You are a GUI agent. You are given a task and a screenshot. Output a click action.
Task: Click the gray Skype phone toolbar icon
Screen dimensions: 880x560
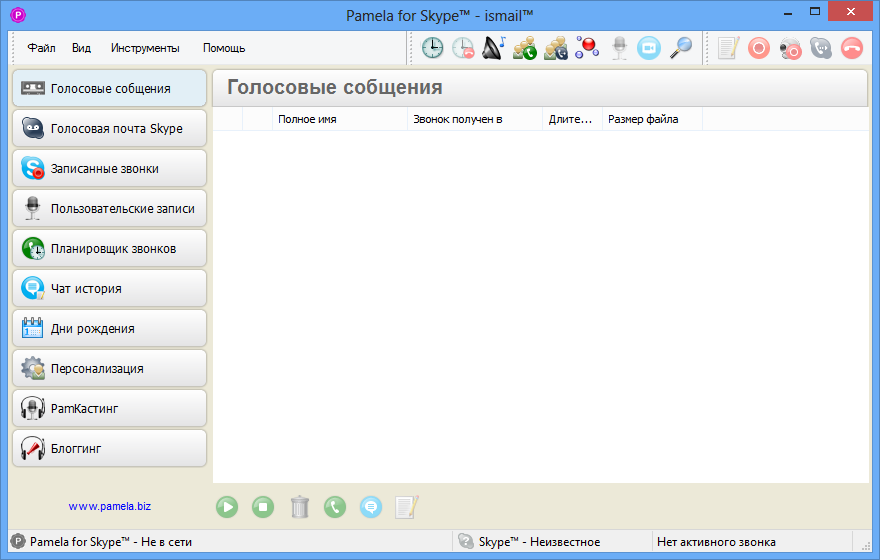tap(821, 48)
